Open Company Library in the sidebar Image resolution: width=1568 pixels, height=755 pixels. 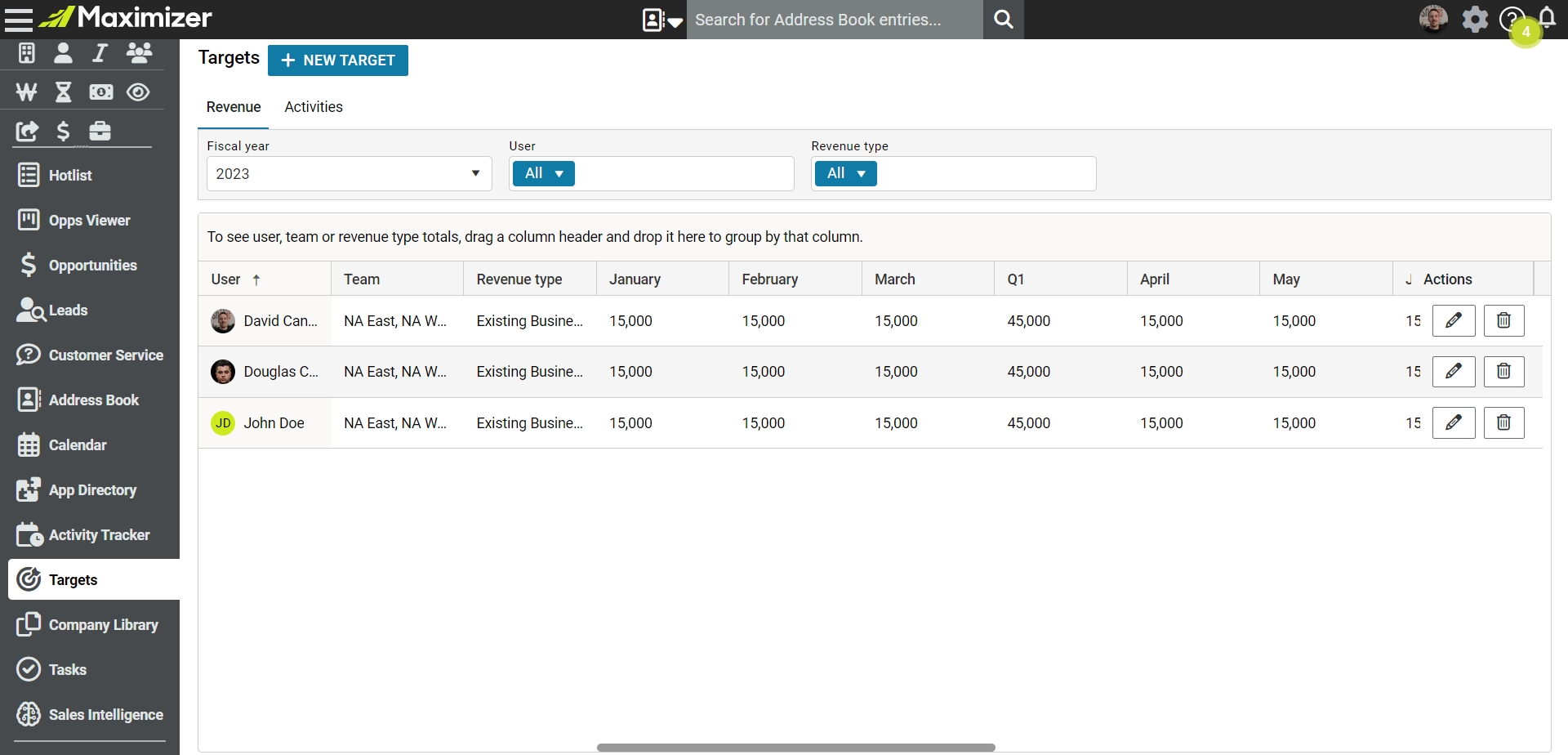coord(90,624)
